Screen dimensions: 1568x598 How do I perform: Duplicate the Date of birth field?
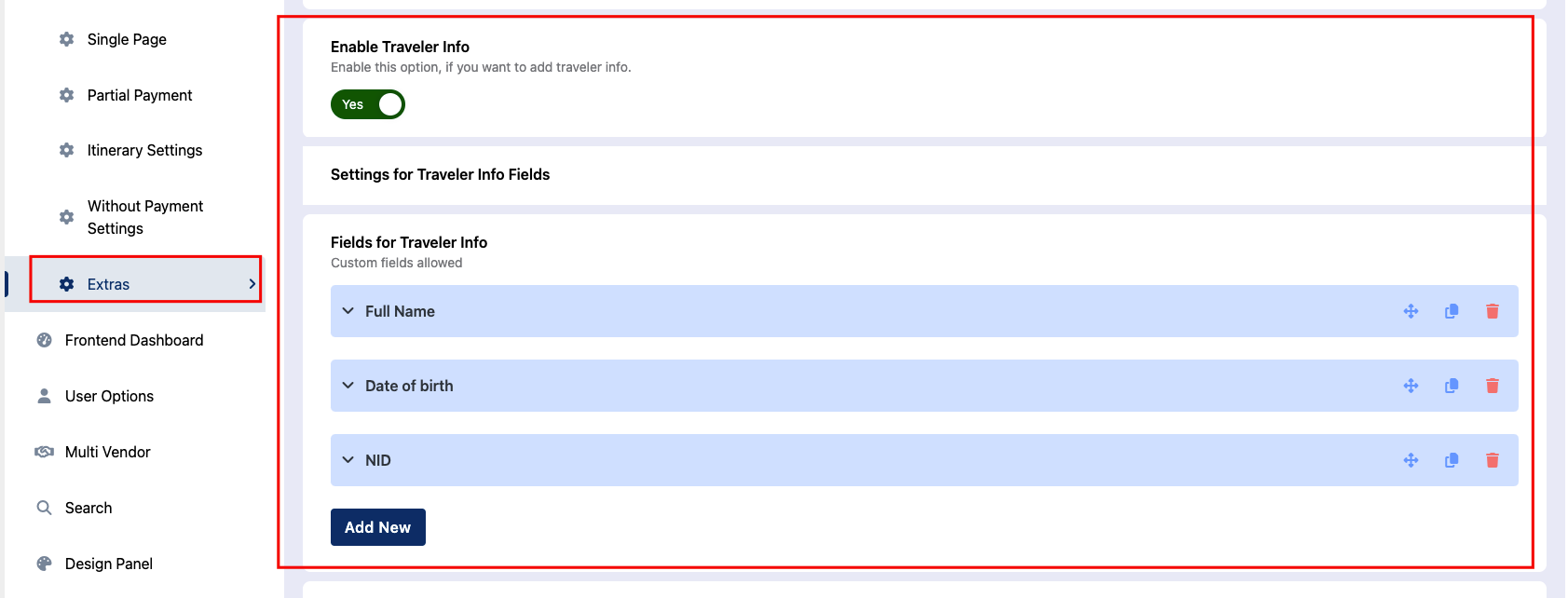point(1452,386)
